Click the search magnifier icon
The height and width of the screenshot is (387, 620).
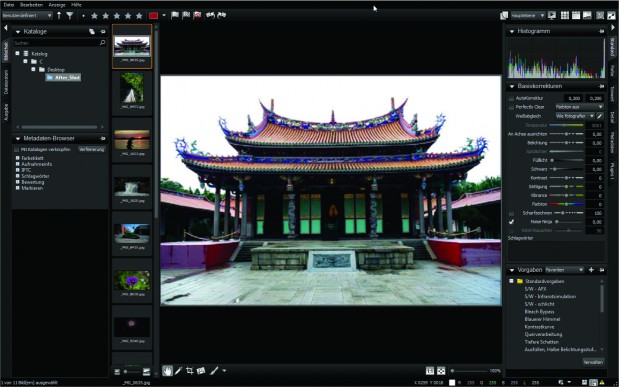[x=103, y=42]
